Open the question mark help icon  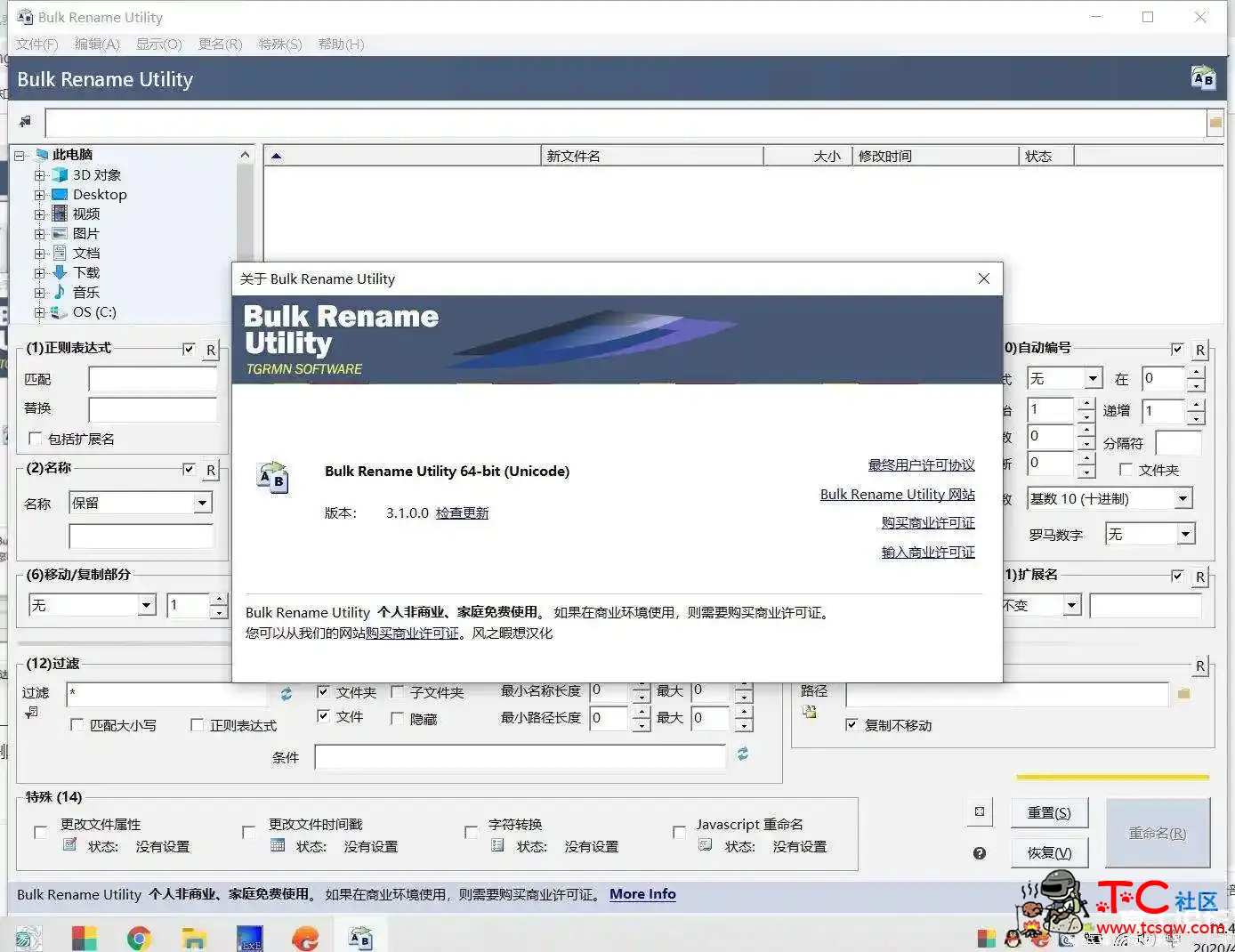[x=980, y=853]
